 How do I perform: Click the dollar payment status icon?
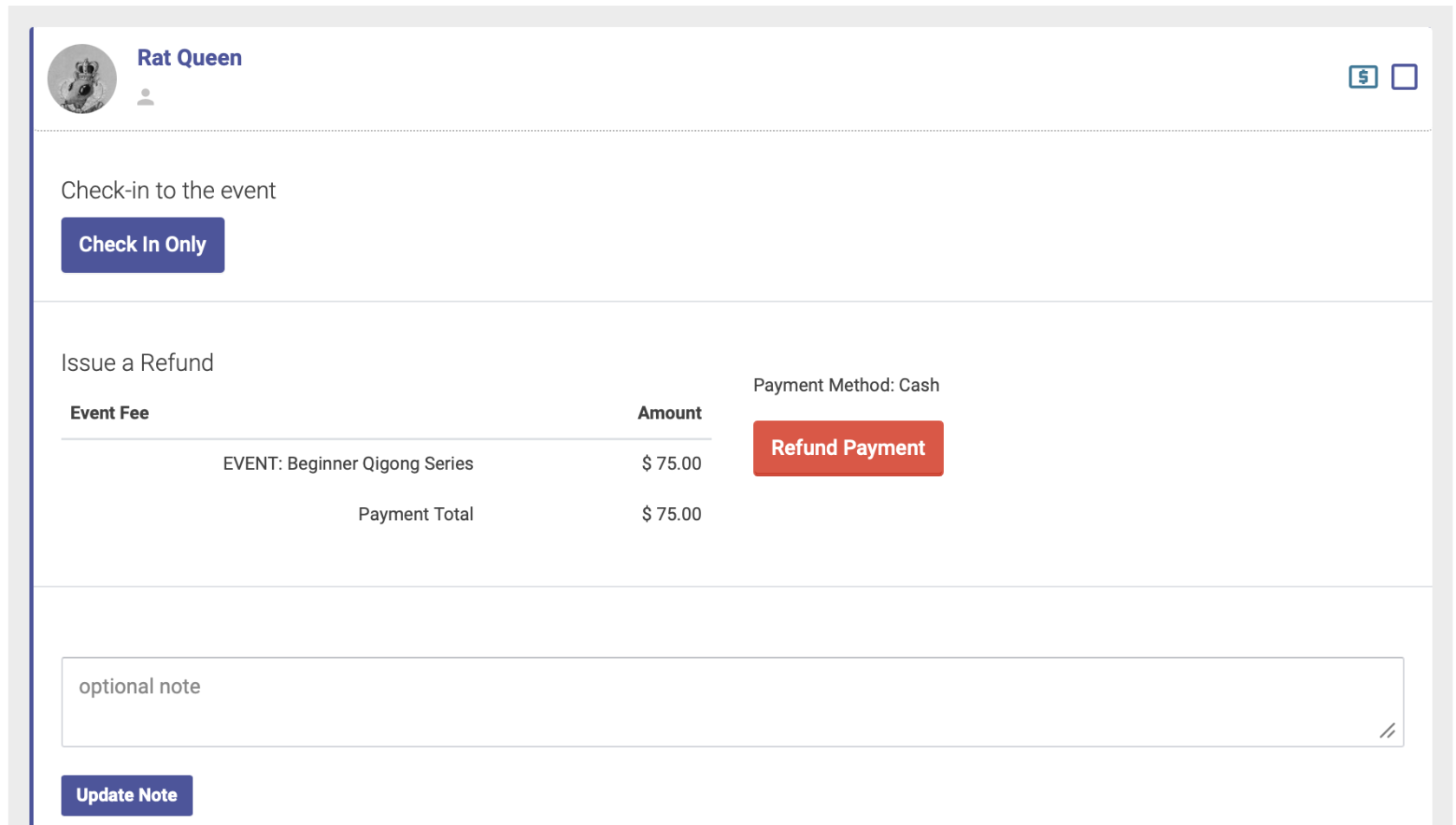point(1362,77)
